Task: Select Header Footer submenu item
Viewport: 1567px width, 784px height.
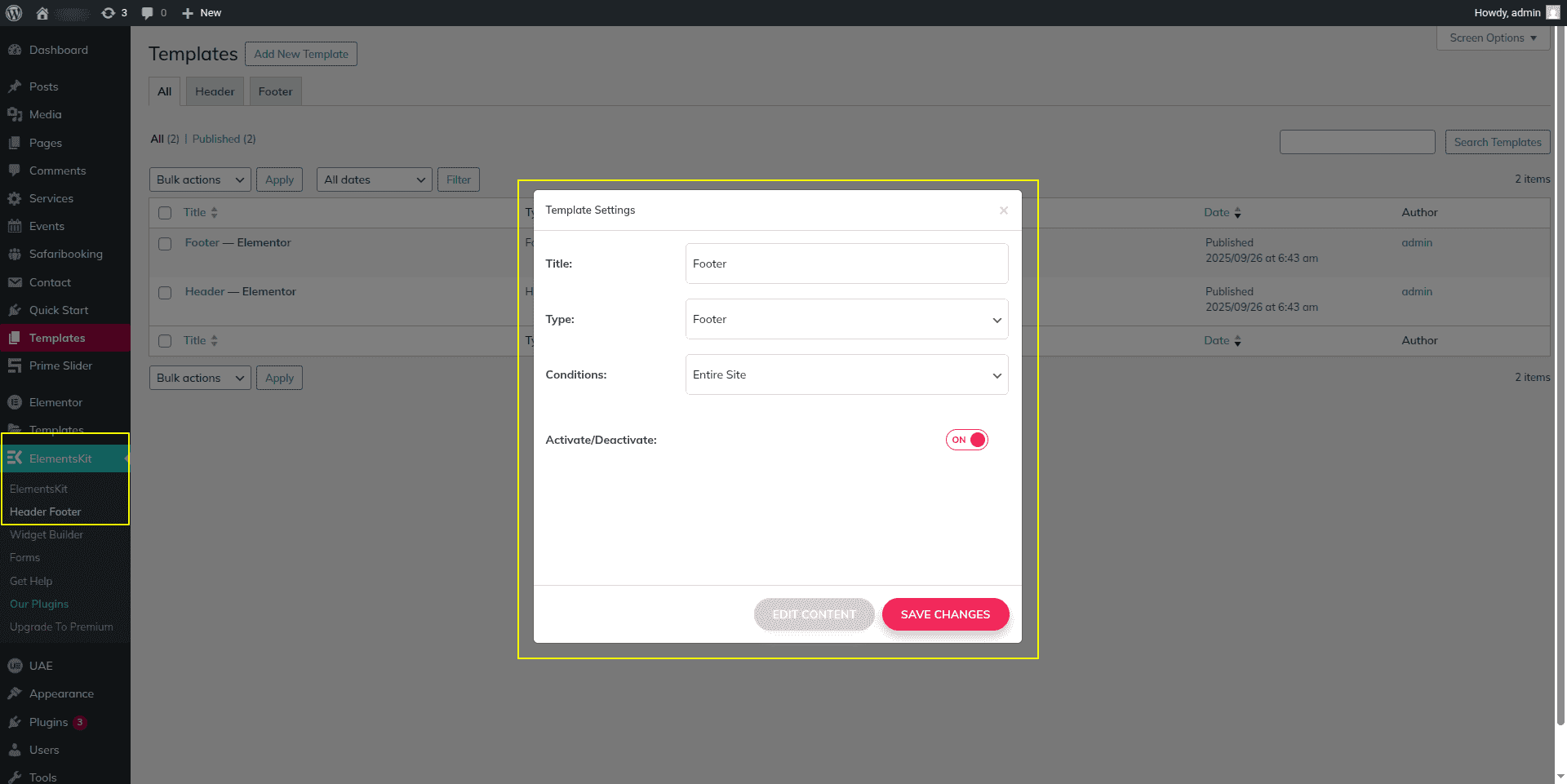Action: [x=46, y=512]
